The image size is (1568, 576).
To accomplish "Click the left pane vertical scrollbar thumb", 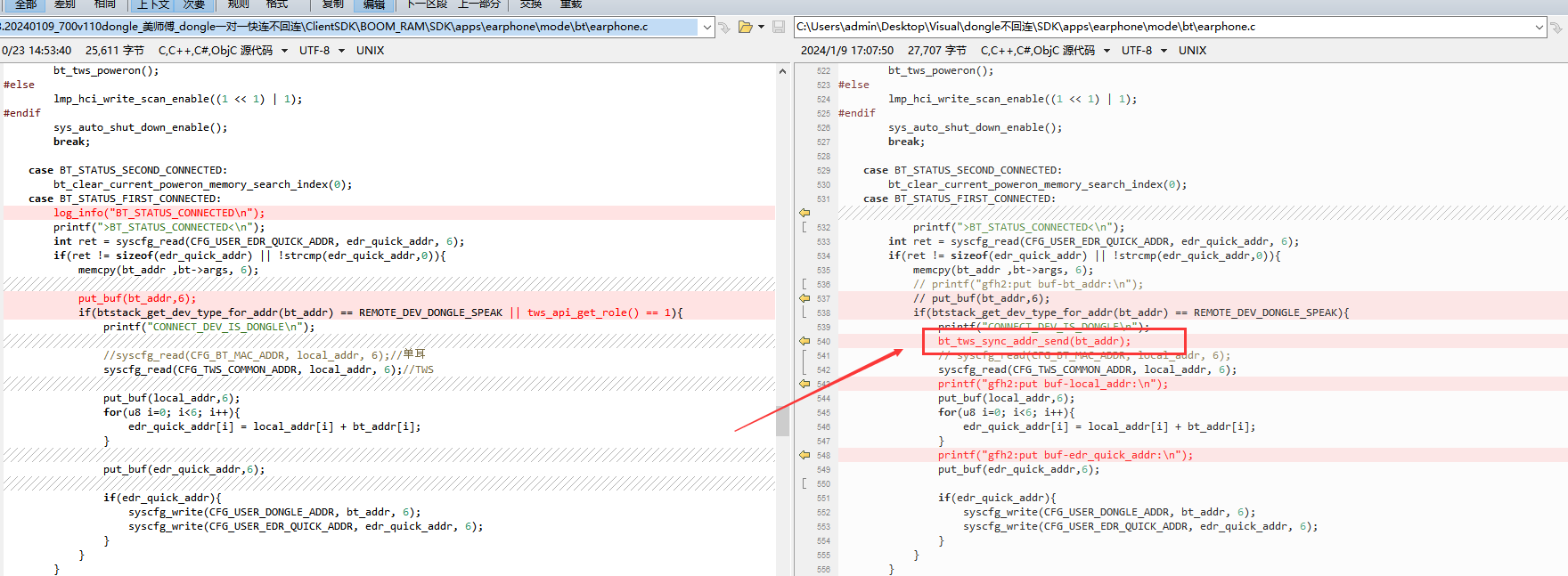I will [x=782, y=420].
